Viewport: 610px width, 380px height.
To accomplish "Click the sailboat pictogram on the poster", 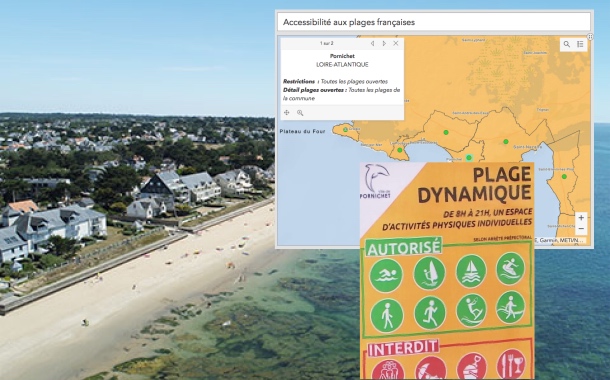I will click(471, 271).
